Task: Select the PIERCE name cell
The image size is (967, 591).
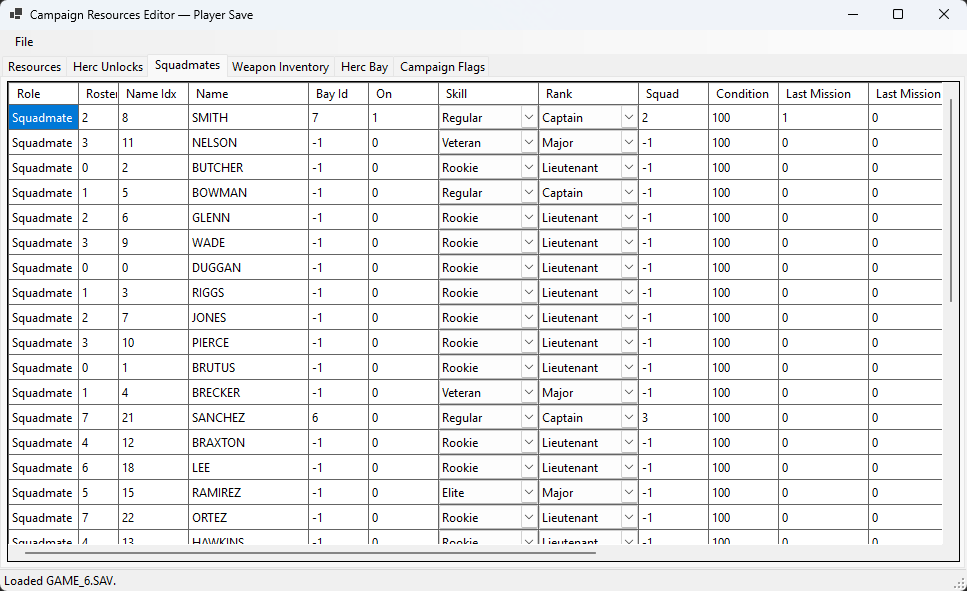Action: pyautogui.click(x=248, y=342)
